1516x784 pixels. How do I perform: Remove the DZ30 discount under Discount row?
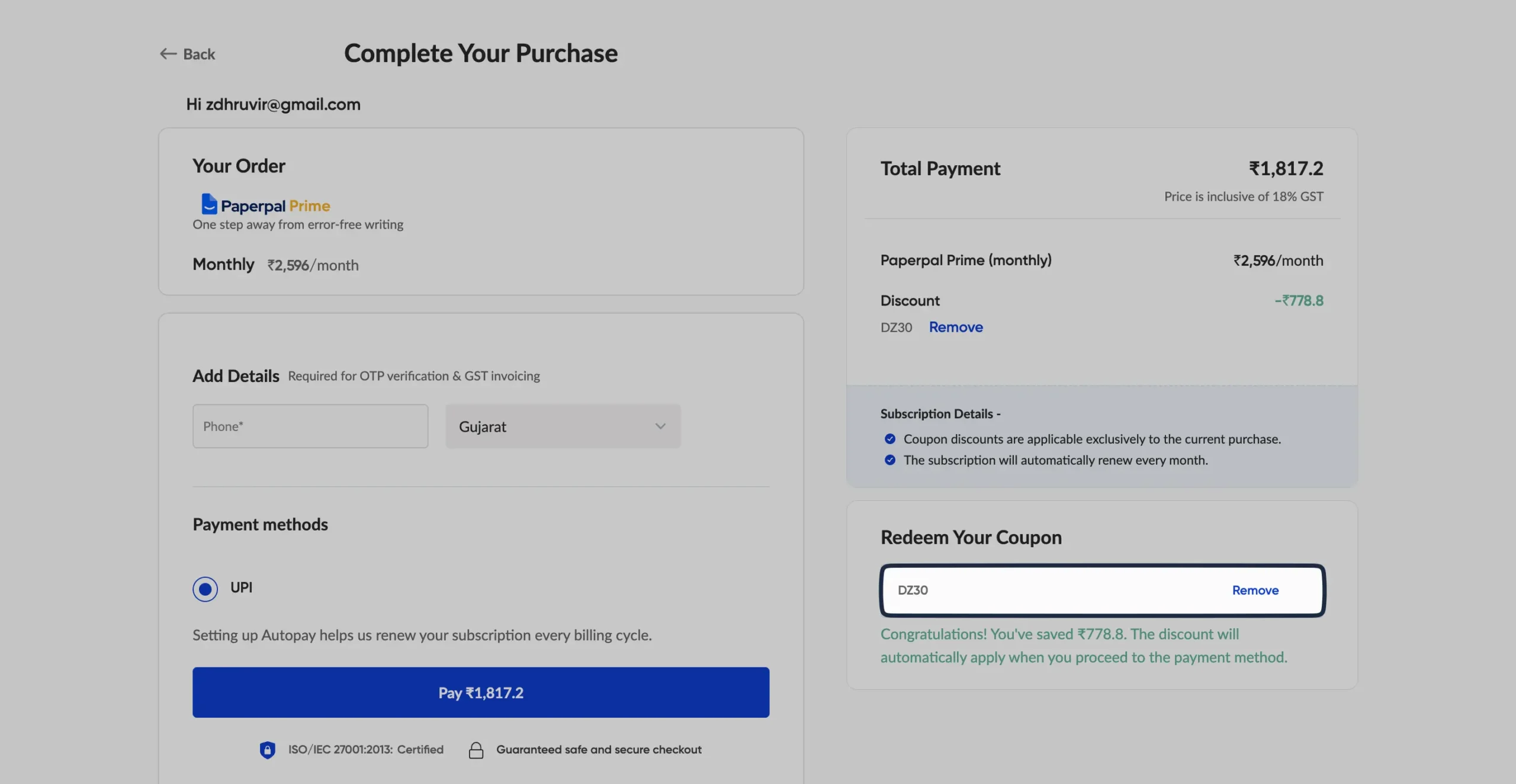click(x=956, y=327)
